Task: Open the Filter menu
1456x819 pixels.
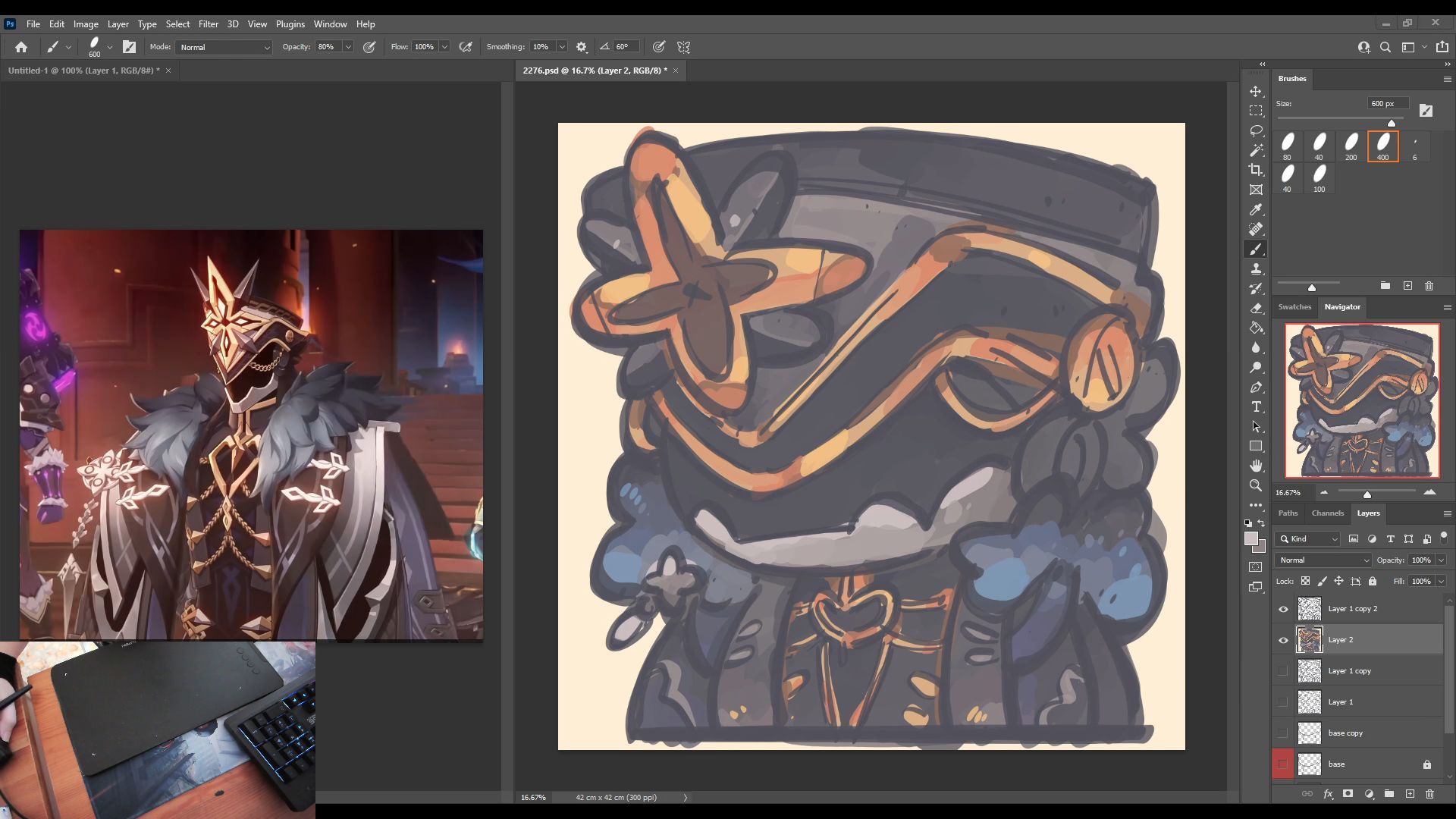Action: tap(209, 24)
